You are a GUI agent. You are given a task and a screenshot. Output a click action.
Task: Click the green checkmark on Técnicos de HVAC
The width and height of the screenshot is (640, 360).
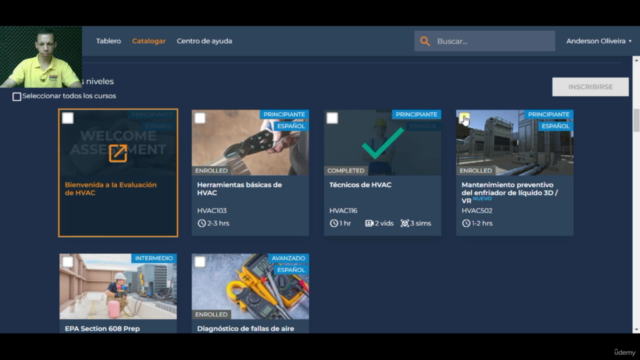383,143
